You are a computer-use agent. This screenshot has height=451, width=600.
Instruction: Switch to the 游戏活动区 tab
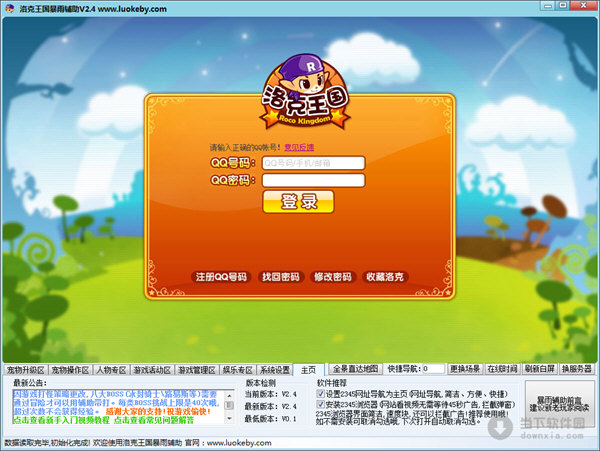[152, 370]
